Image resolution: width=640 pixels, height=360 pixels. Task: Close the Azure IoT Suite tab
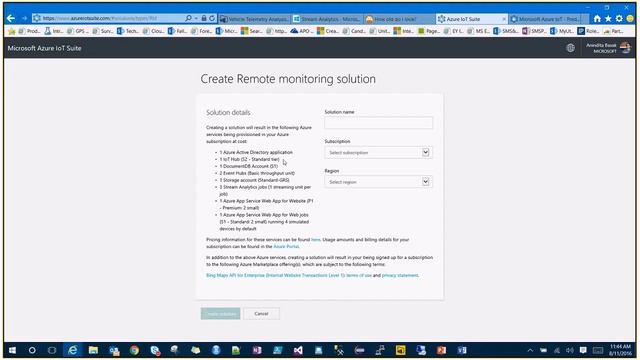pyautogui.click(x=504, y=19)
